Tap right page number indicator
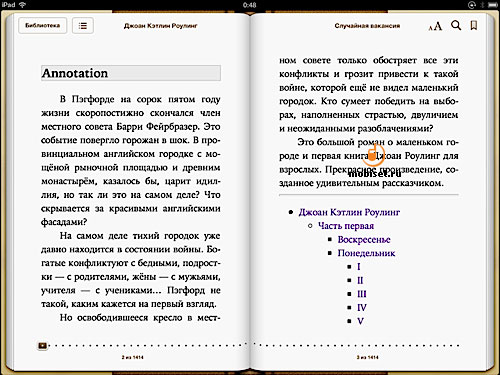The image size is (500, 375). click(367, 357)
